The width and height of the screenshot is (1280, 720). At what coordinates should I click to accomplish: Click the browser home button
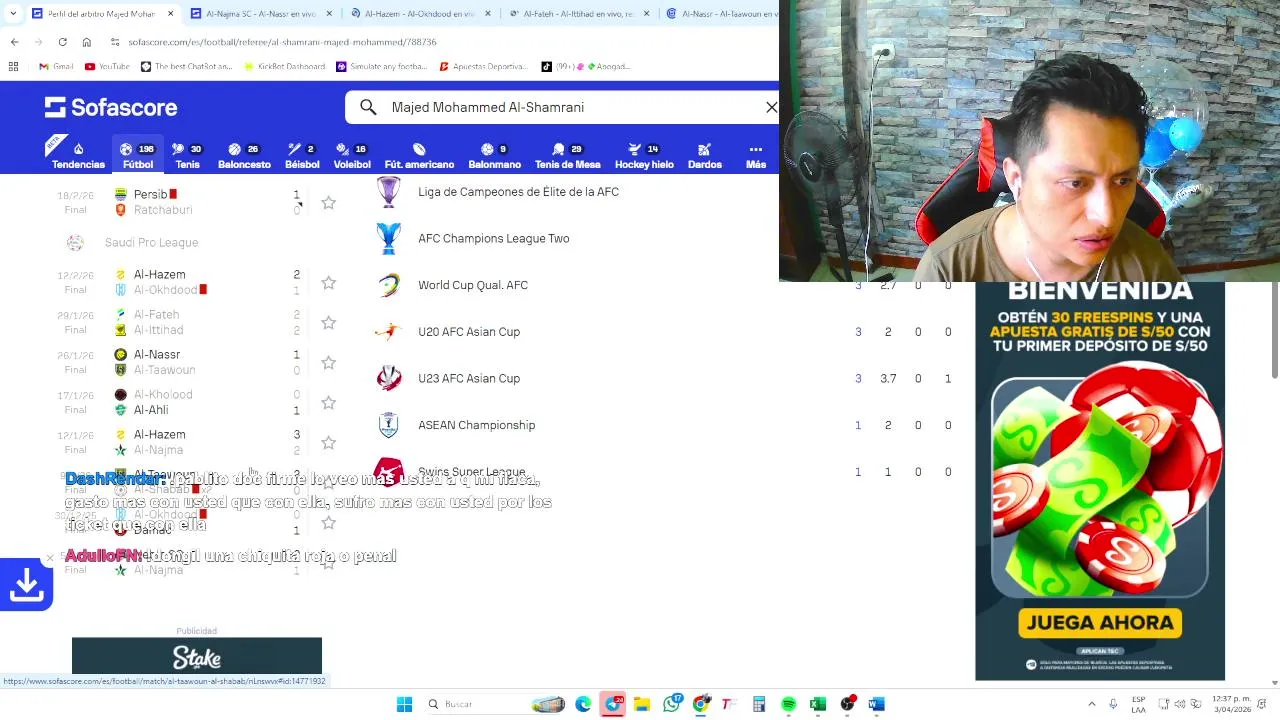87,42
